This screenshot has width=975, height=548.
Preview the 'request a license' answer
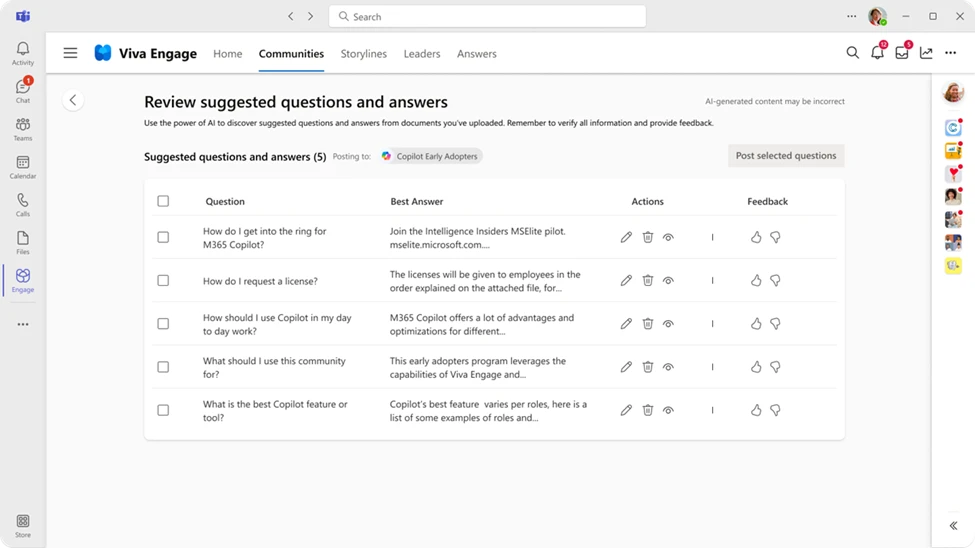[668, 281]
